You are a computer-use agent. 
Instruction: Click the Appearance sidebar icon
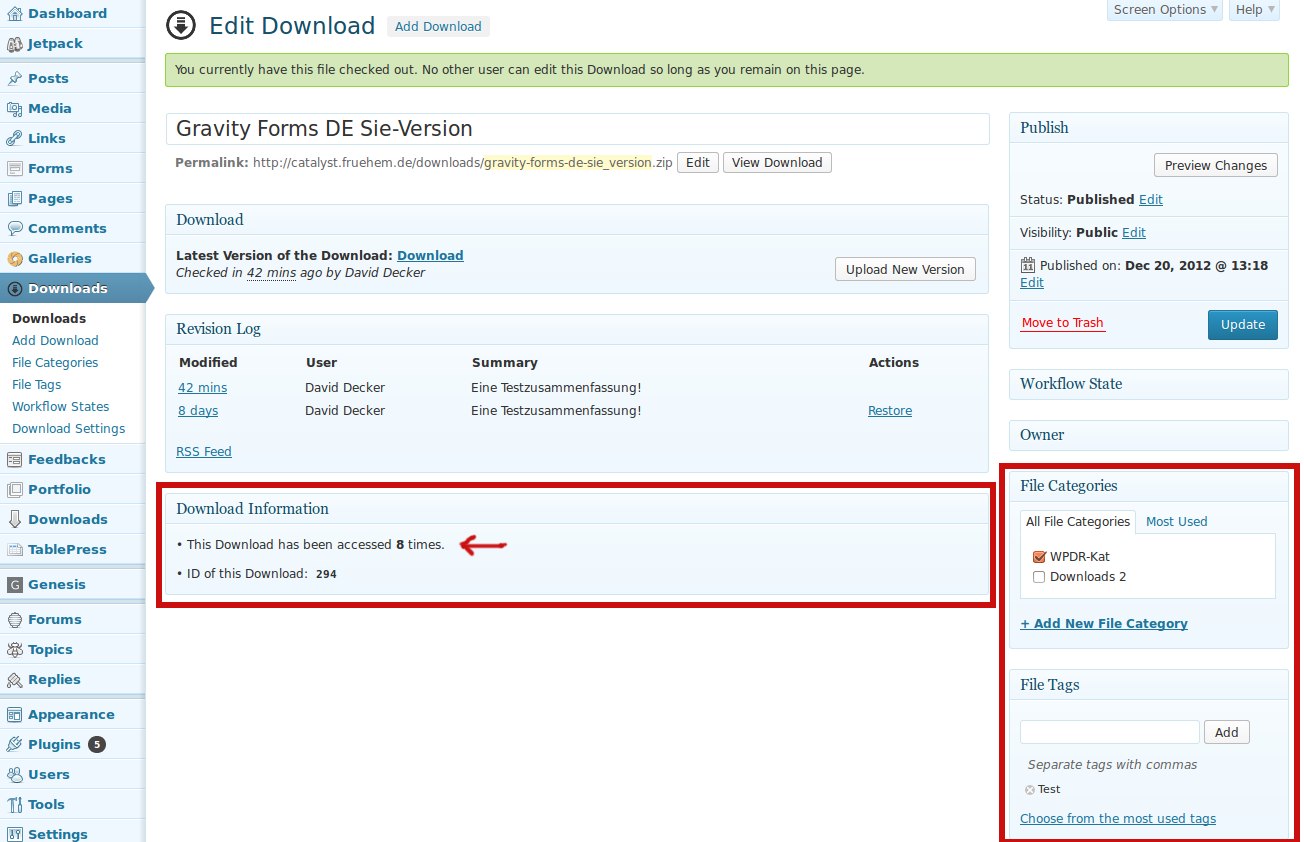tap(15, 715)
